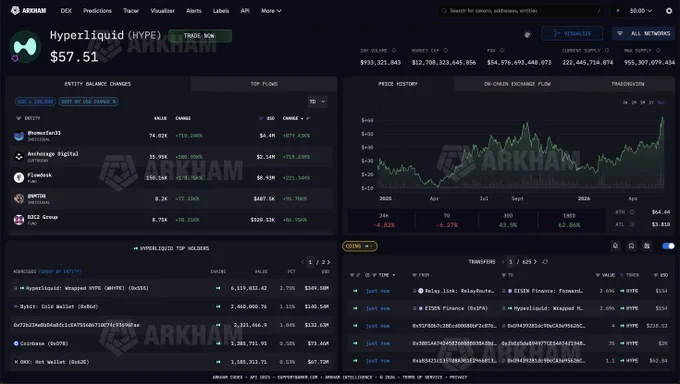
Task: Click the @homerfan33 avatar
Action: click(x=19, y=136)
